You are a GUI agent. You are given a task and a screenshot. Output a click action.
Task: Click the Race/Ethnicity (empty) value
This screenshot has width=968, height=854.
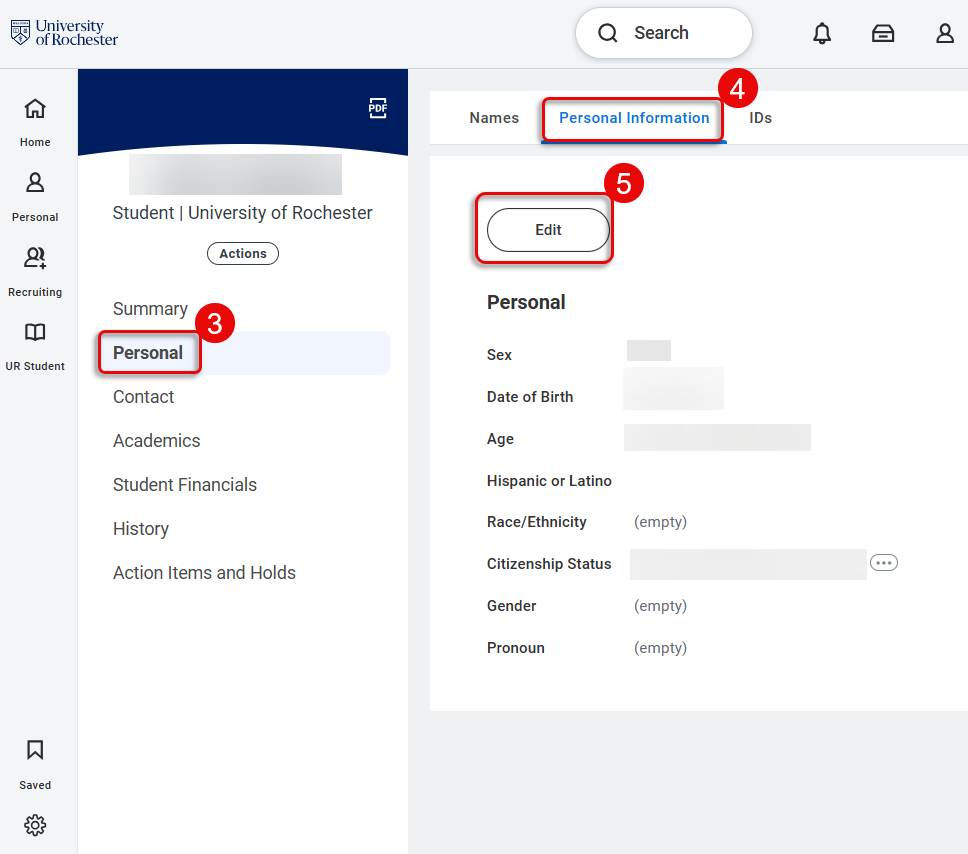click(660, 522)
